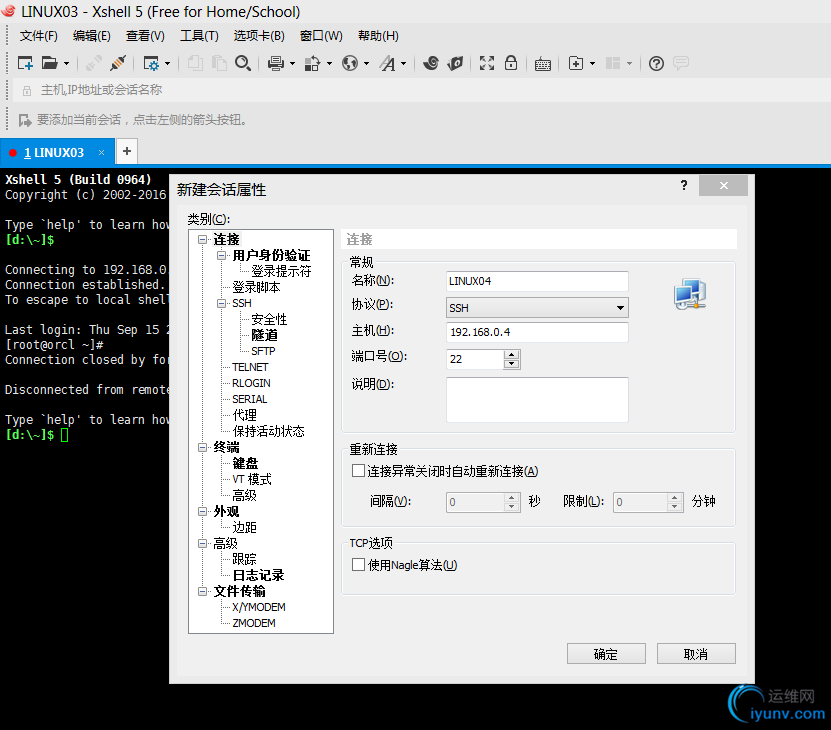
Task: Click the 主机 field with 192.168.0.4
Action: (x=537, y=332)
